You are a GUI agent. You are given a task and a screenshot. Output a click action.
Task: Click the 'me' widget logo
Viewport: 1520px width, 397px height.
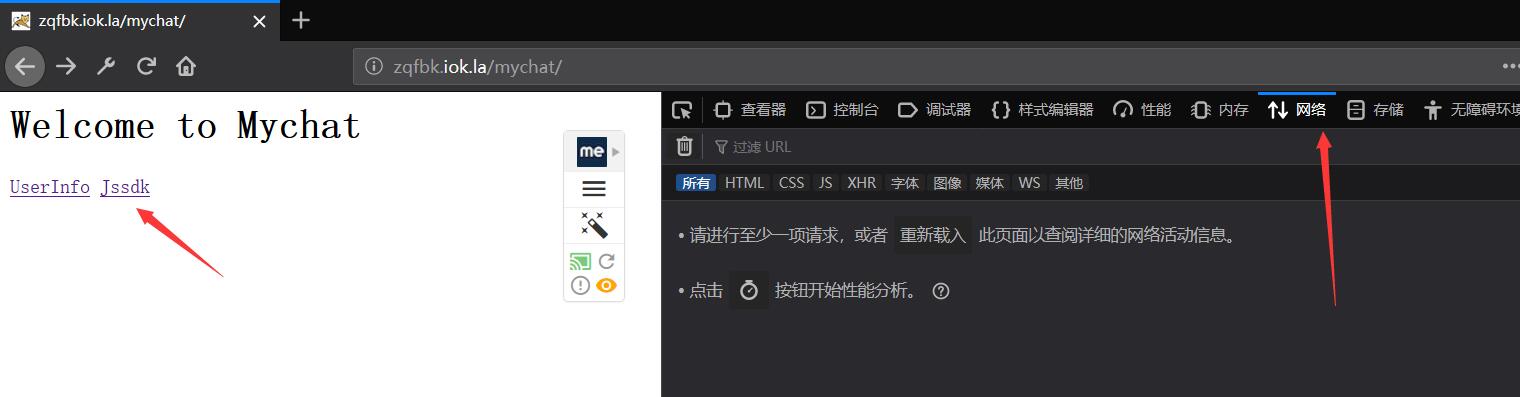592,152
